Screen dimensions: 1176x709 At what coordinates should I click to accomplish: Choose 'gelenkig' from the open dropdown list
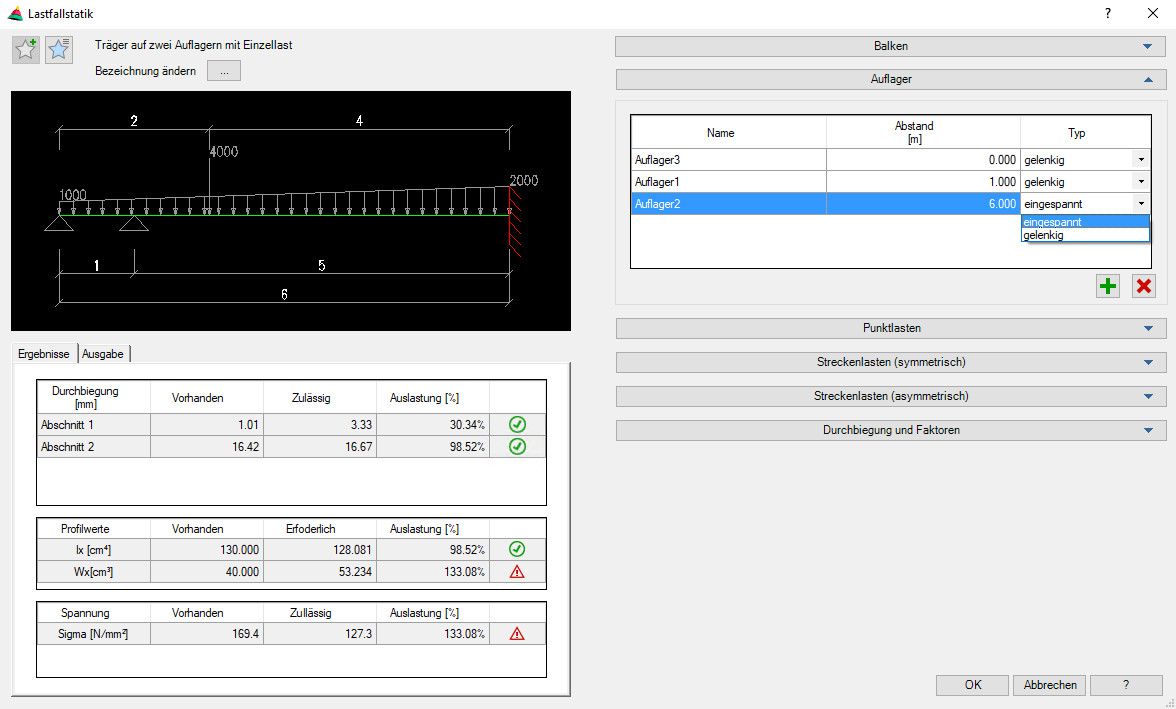click(1044, 235)
